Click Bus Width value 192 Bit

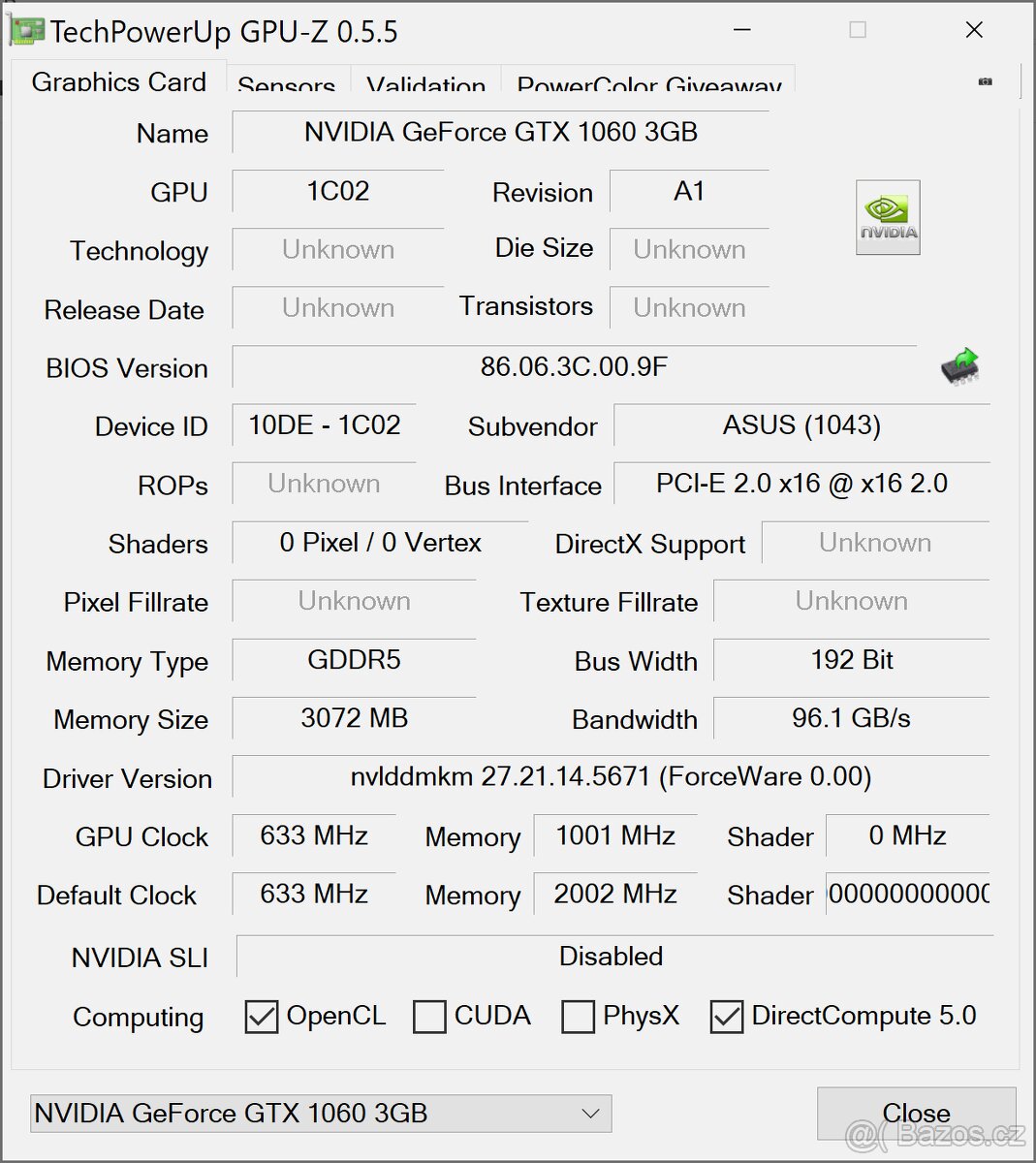pyautogui.click(x=852, y=660)
